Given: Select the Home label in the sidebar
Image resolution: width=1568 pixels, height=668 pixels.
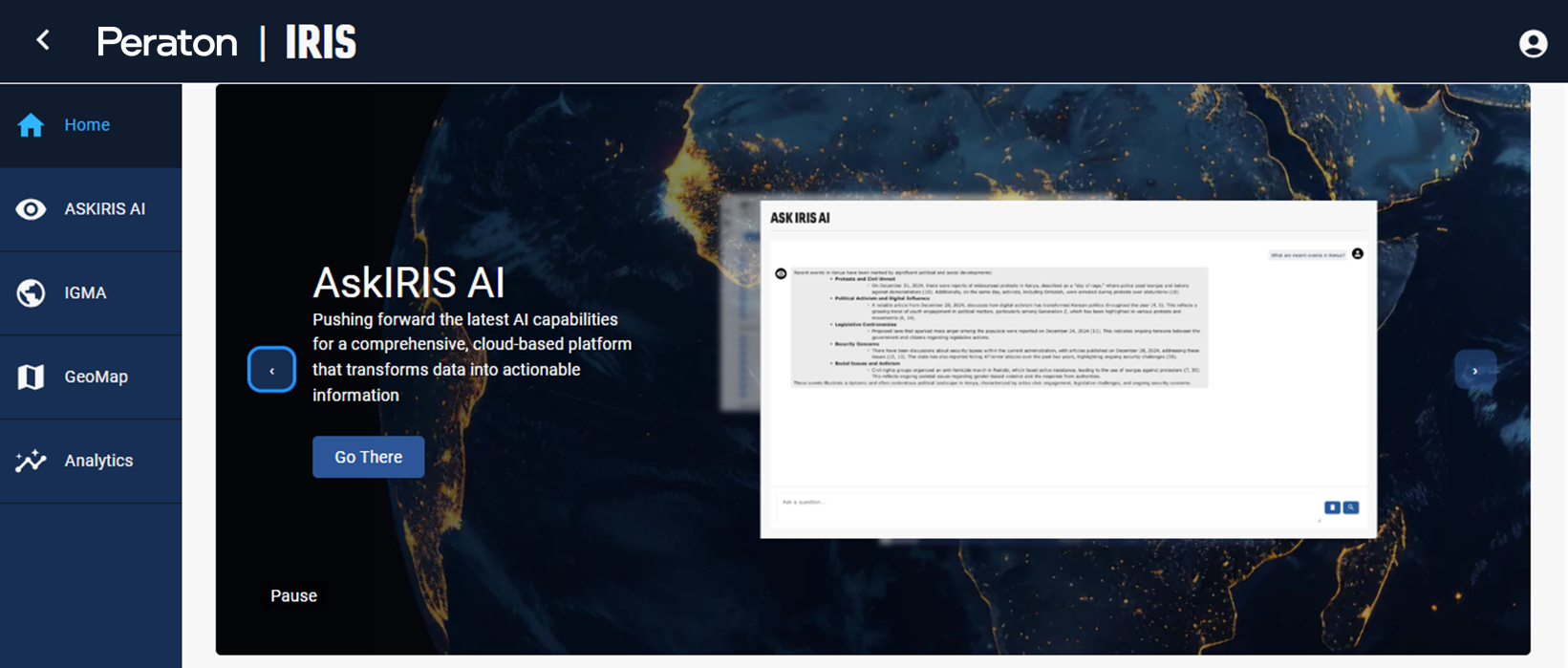Looking at the screenshot, I should (87, 125).
